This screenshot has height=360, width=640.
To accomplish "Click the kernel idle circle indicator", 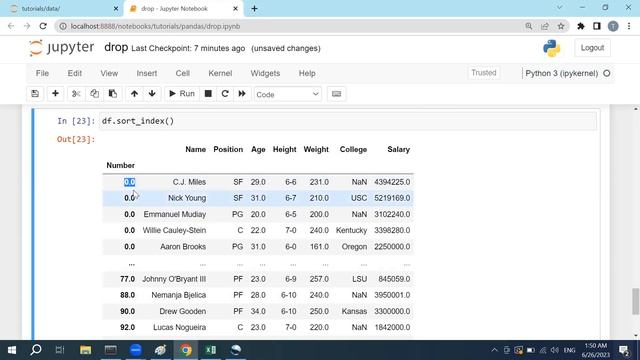I will (x=607, y=73).
